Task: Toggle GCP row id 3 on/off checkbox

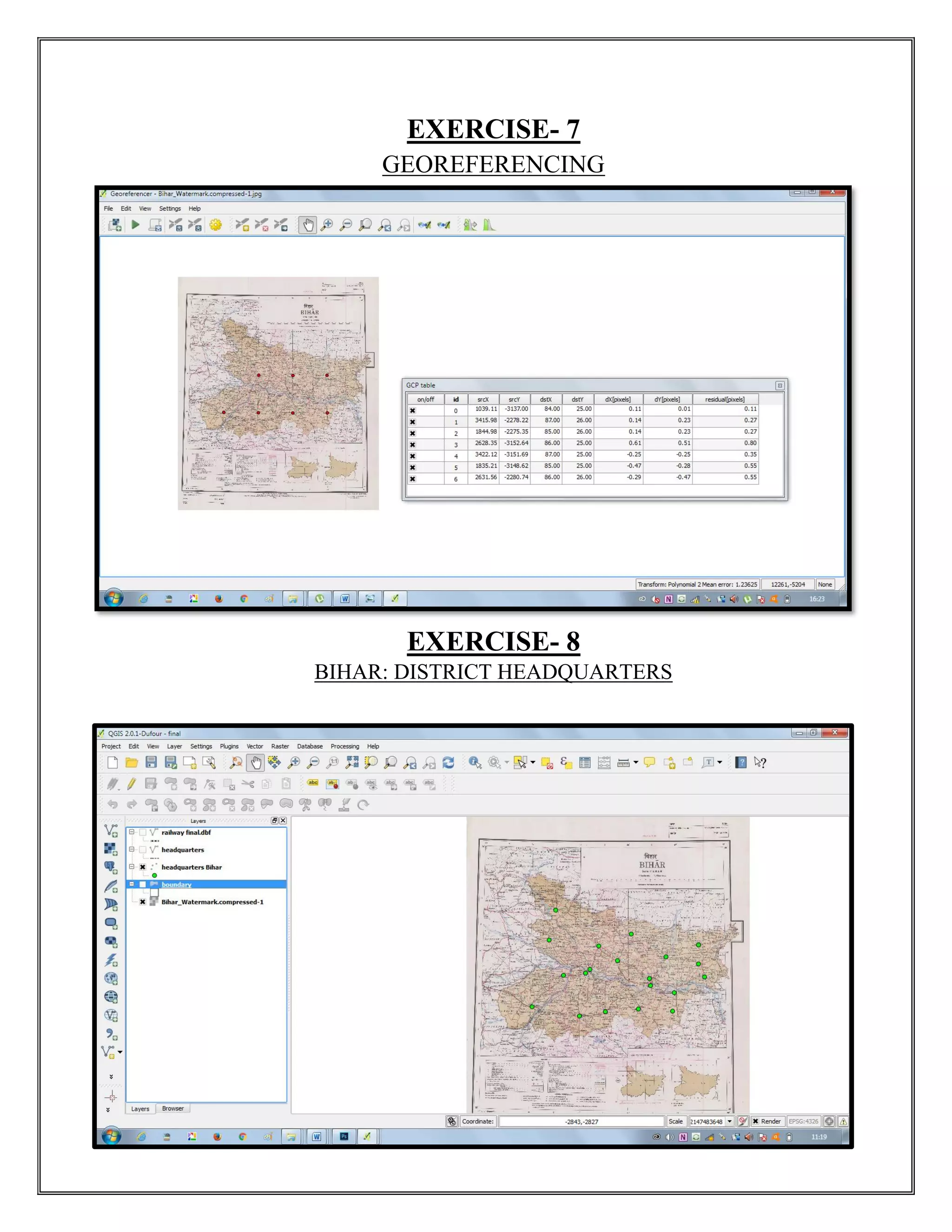Action: 412,444
